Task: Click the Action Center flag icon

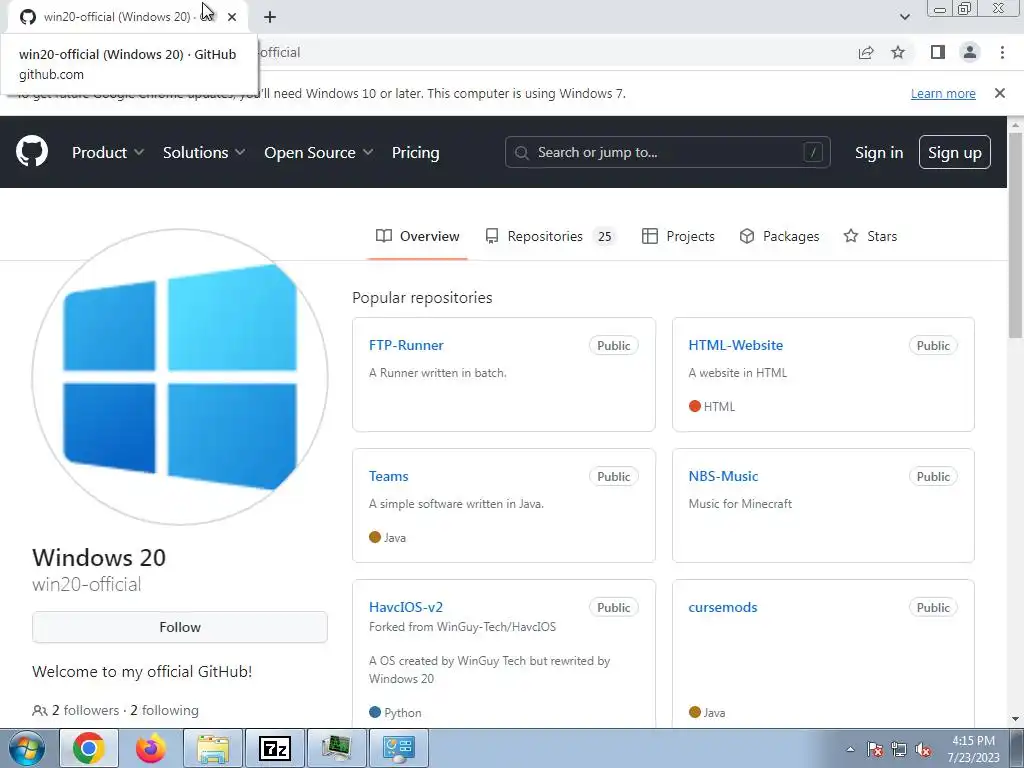Action: point(875,749)
